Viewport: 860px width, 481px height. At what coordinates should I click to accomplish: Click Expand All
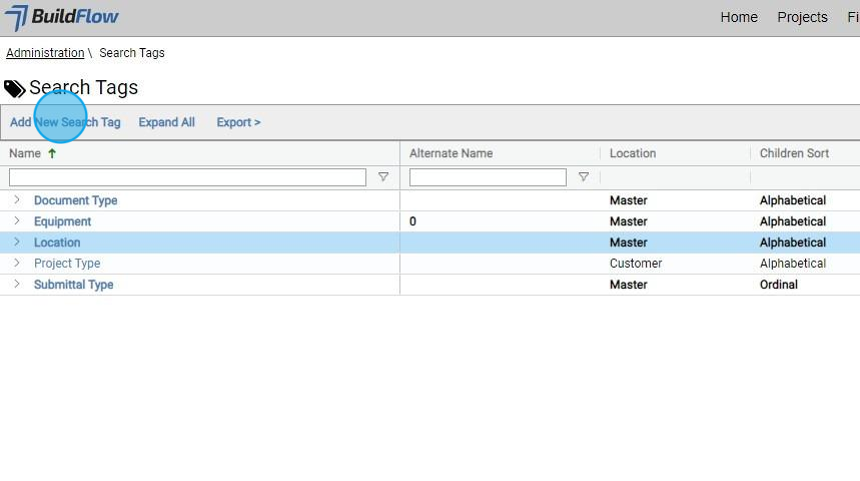click(166, 122)
